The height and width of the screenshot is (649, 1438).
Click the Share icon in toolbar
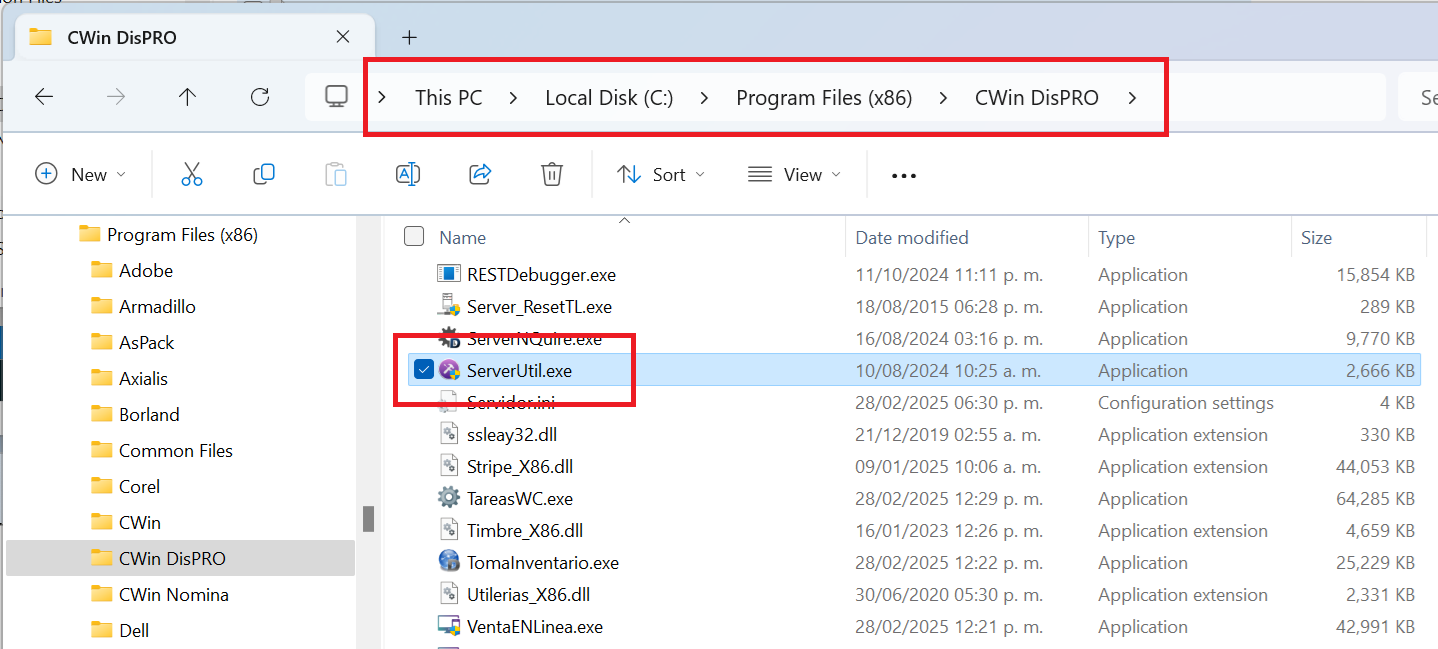(x=480, y=174)
